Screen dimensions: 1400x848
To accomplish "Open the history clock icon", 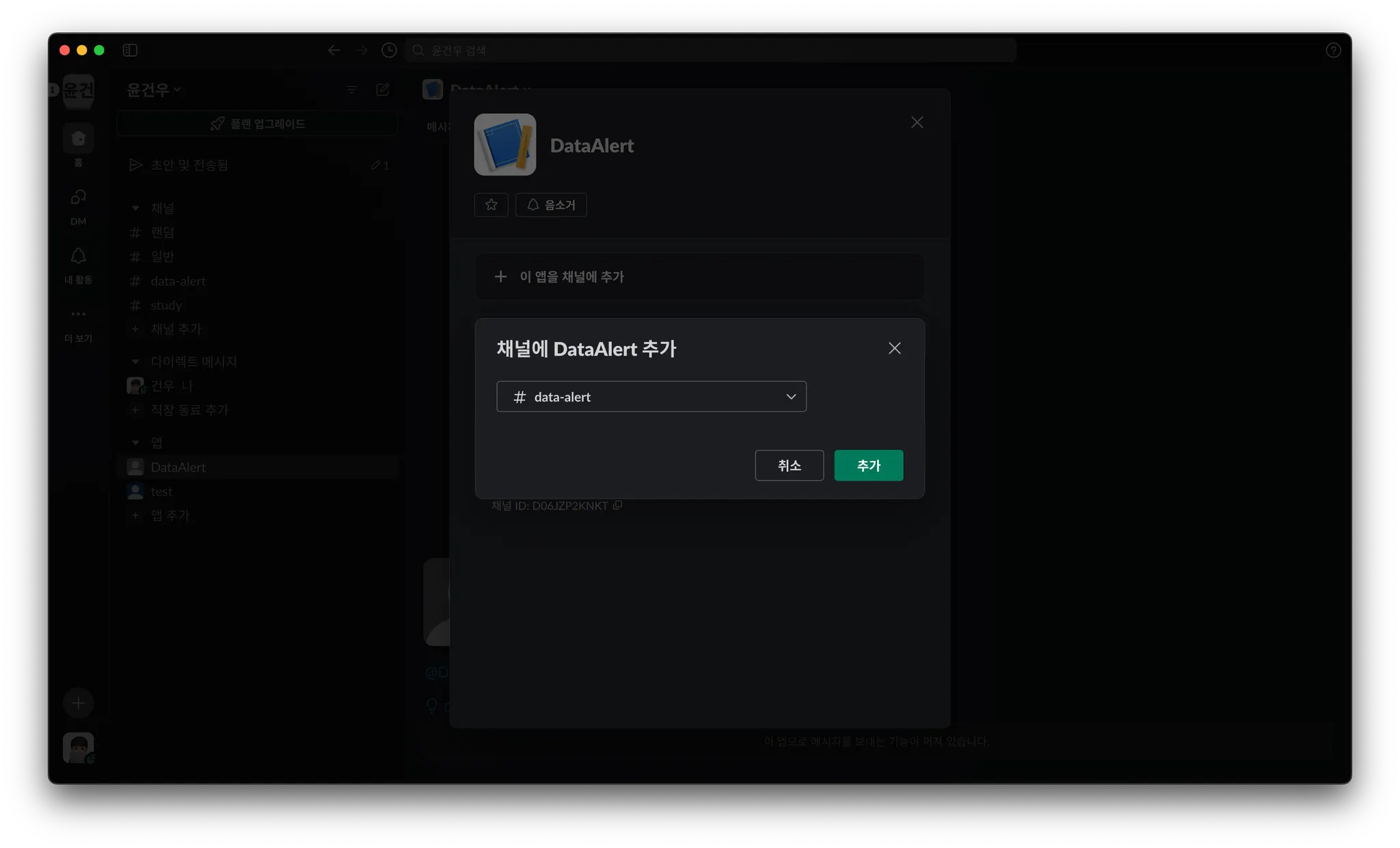I will point(389,50).
